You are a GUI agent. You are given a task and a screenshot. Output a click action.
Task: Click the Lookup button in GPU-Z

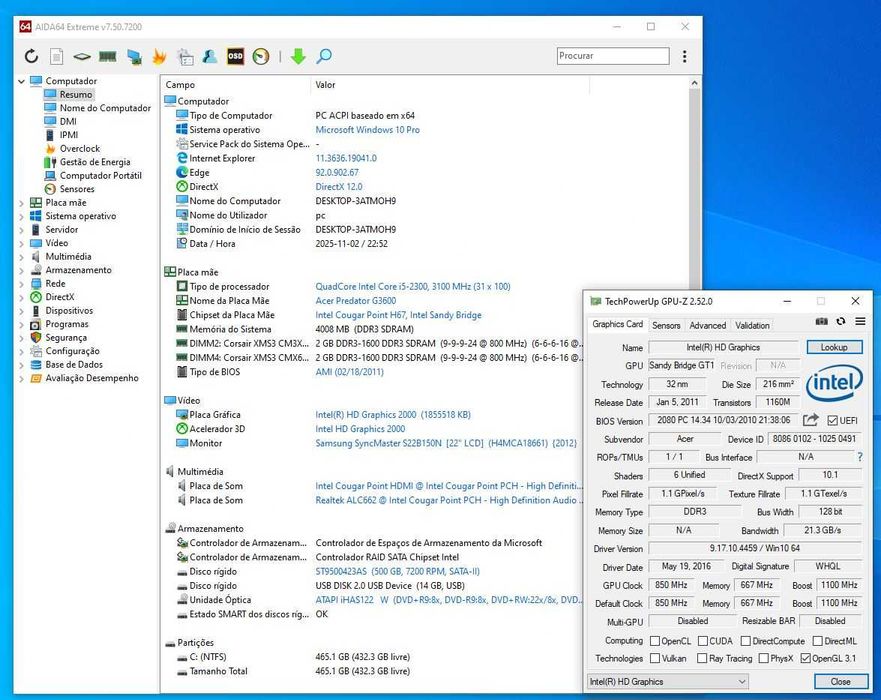pos(834,347)
